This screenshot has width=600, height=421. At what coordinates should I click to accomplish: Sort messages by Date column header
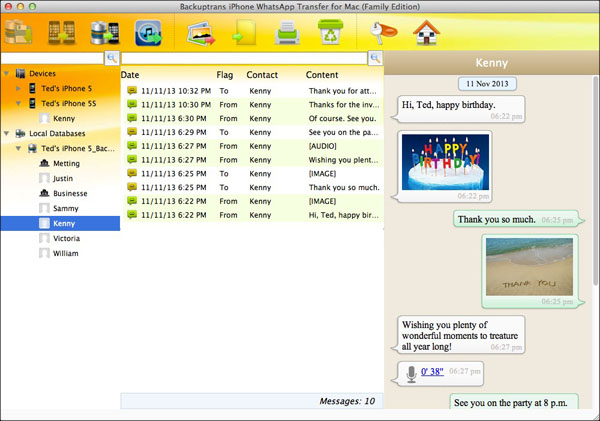pyautogui.click(x=130, y=75)
